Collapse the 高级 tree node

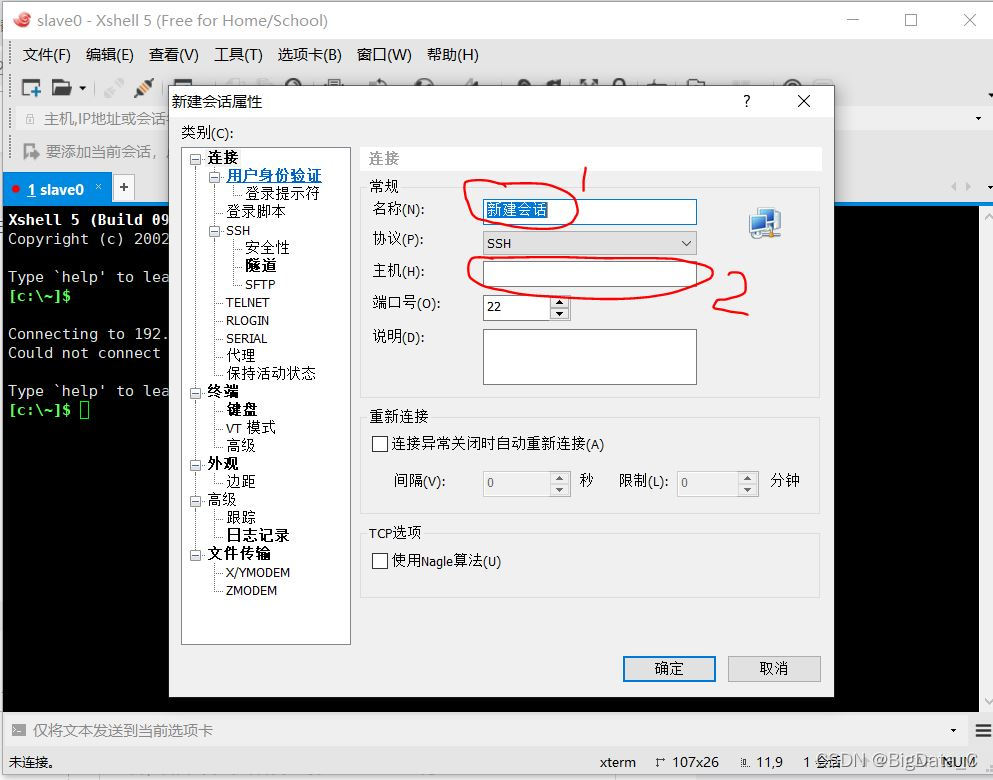point(196,501)
